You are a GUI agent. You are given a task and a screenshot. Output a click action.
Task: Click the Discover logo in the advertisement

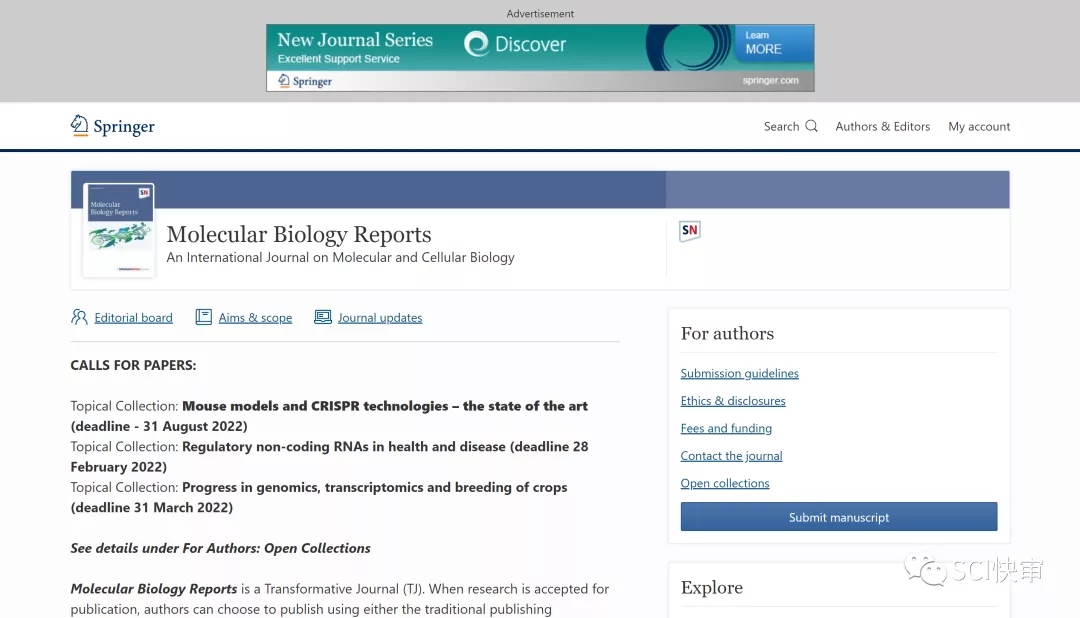pyautogui.click(x=515, y=44)
